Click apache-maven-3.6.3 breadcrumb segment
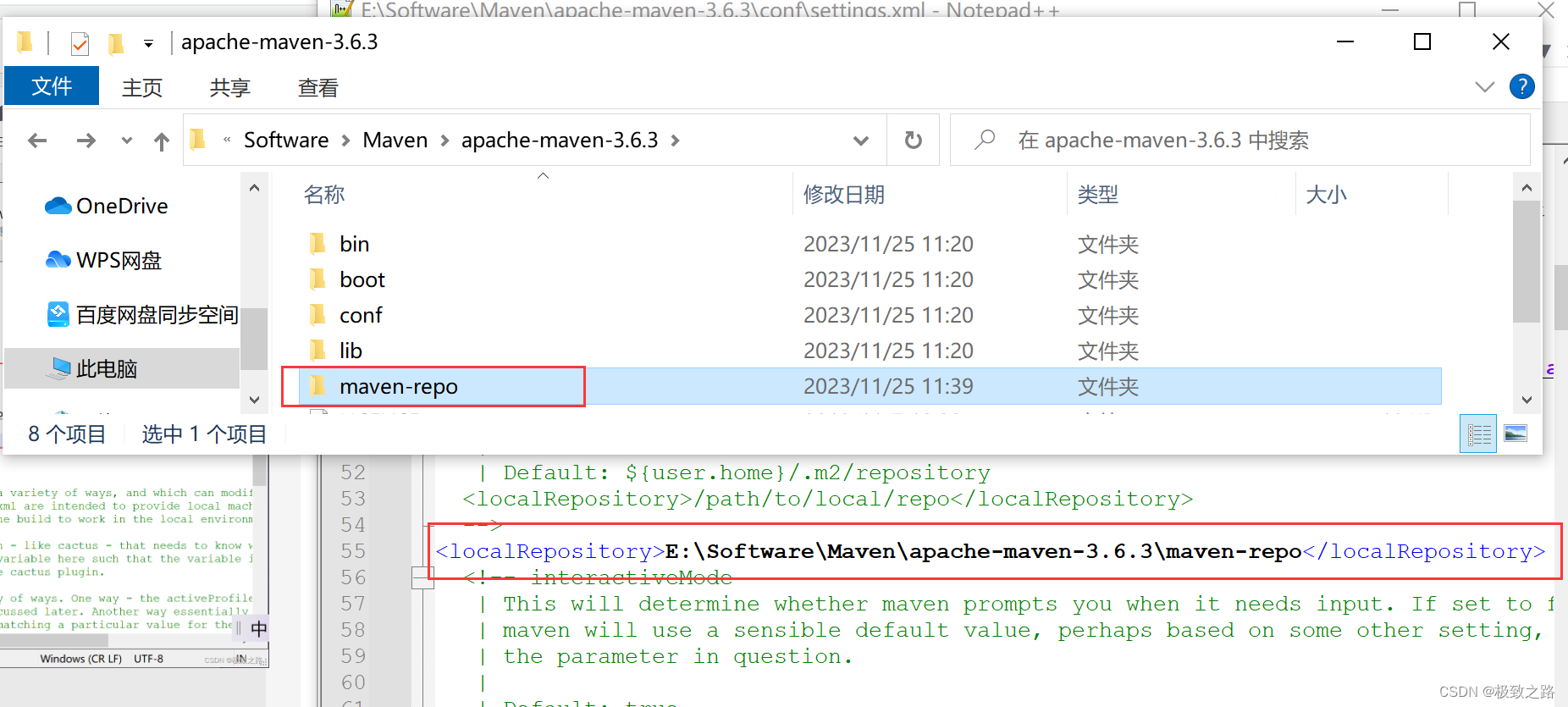1568x707 pixels. click(x=560, y=140)
